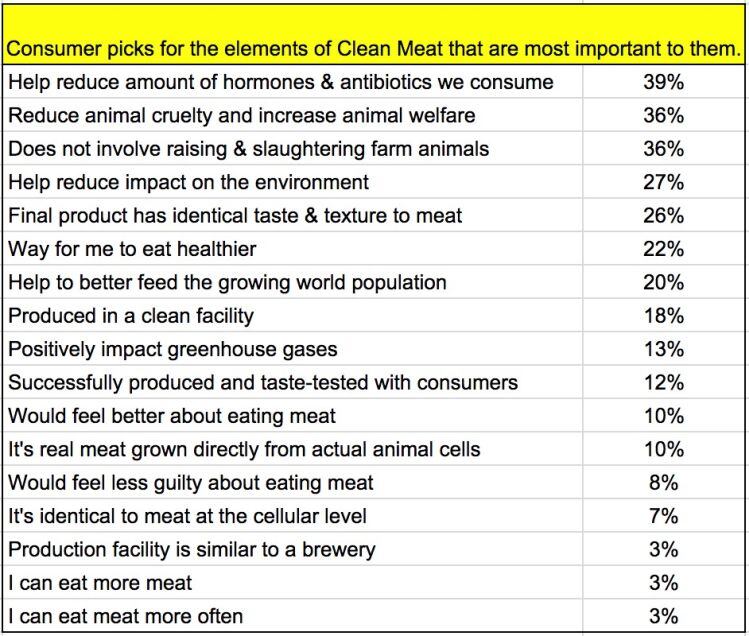Click 'Produced in a clean facility' cell
Image resolution: width=749 pixels, height=636 pixels.
click(131, 316)
